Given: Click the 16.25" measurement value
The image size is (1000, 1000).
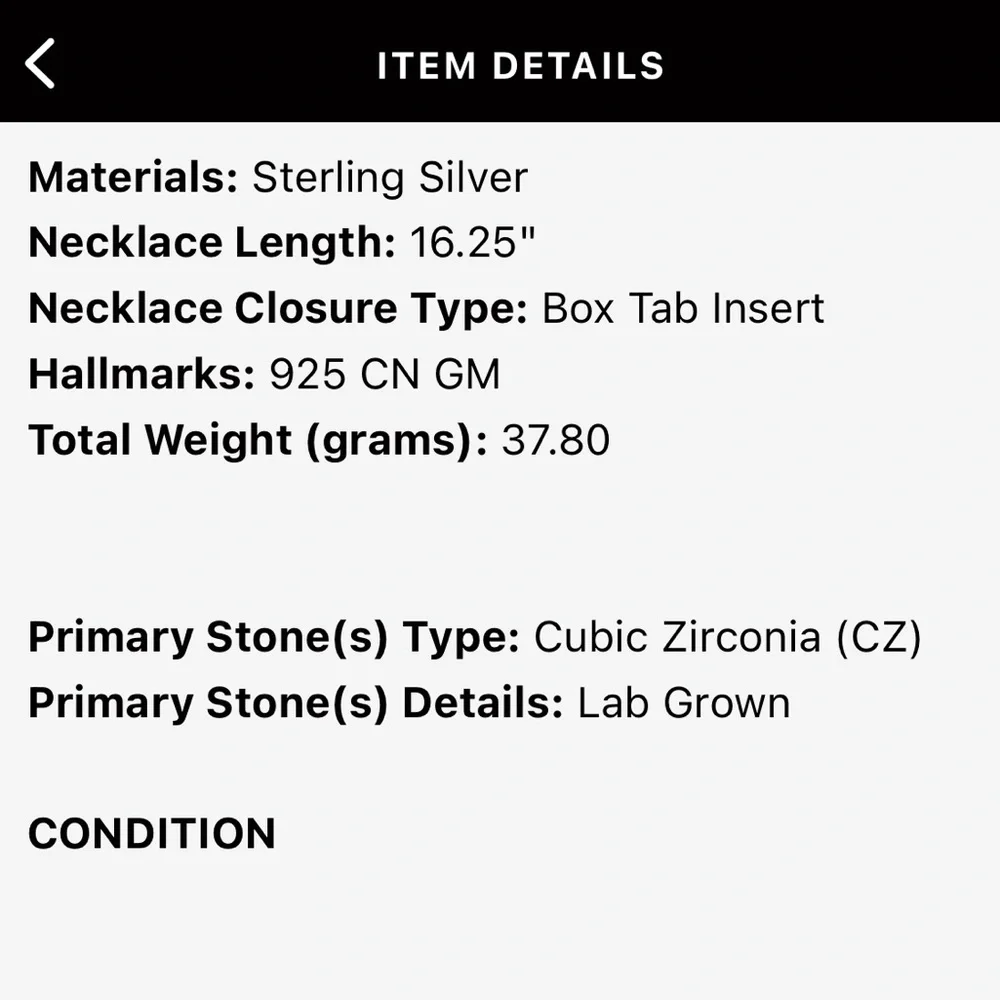Looking at the screenshot, I should tap(474, 242).
